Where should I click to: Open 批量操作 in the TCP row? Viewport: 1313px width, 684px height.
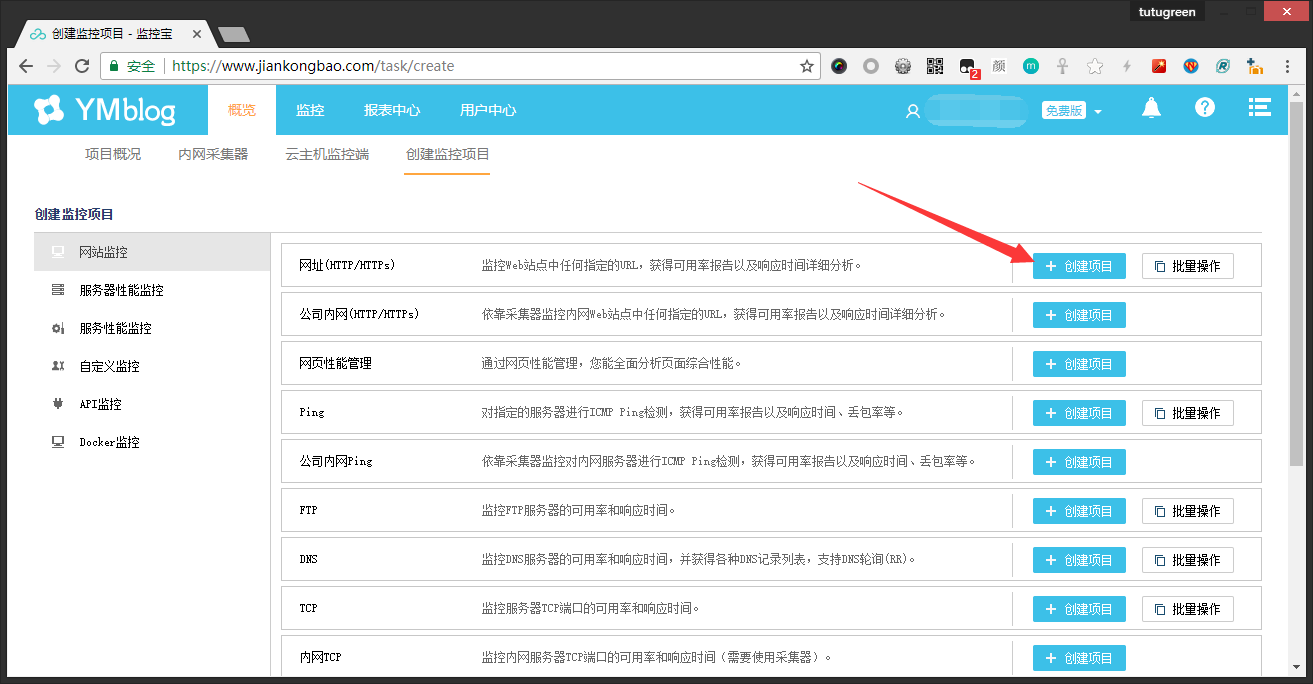(1187, 609)
